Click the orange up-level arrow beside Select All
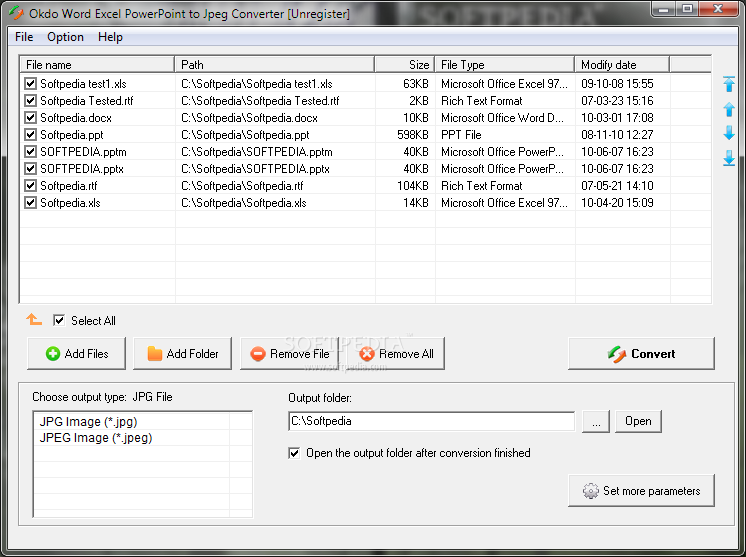 [x=34, y=319]
